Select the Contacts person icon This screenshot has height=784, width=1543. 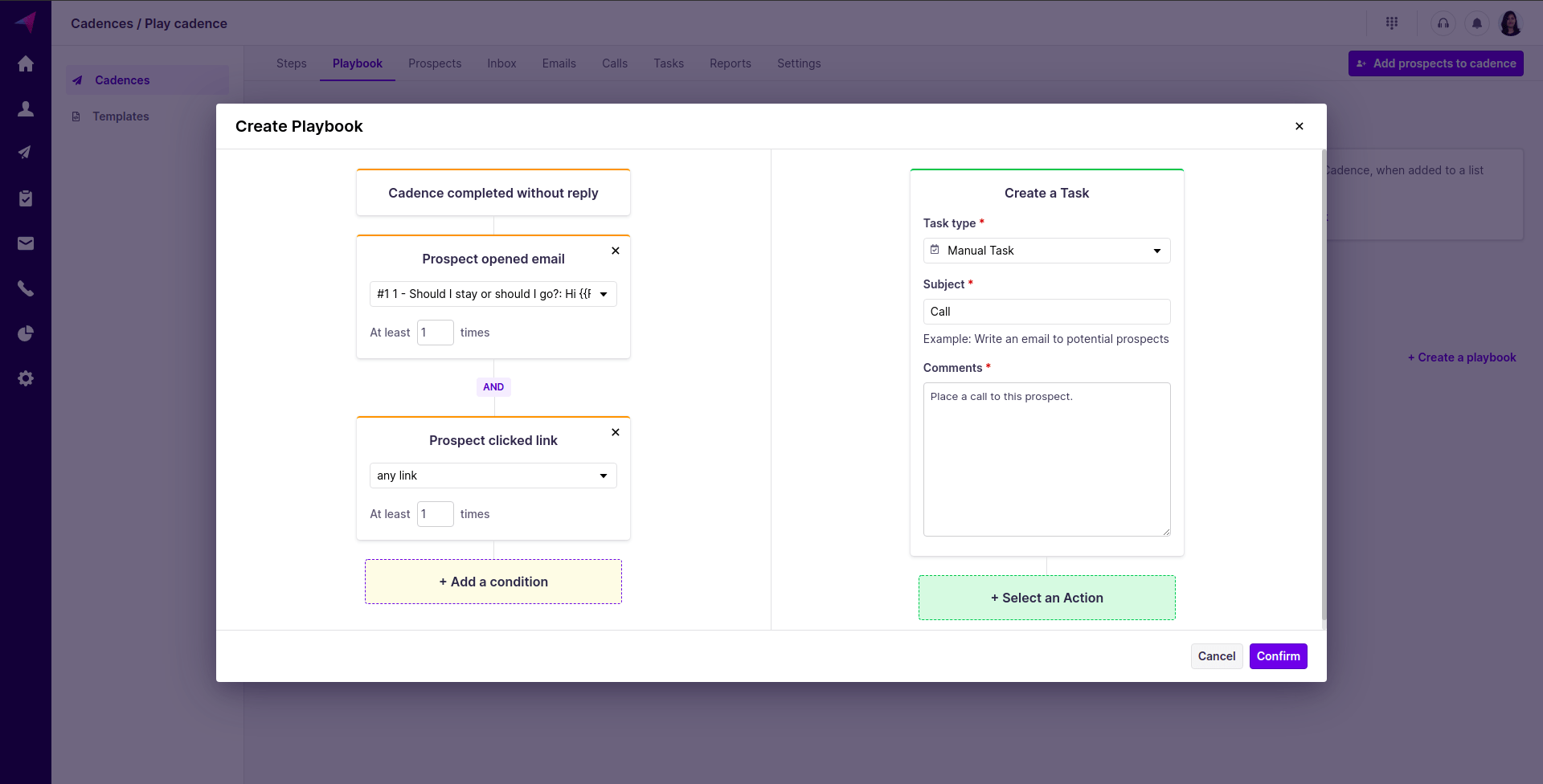(26, 108)
